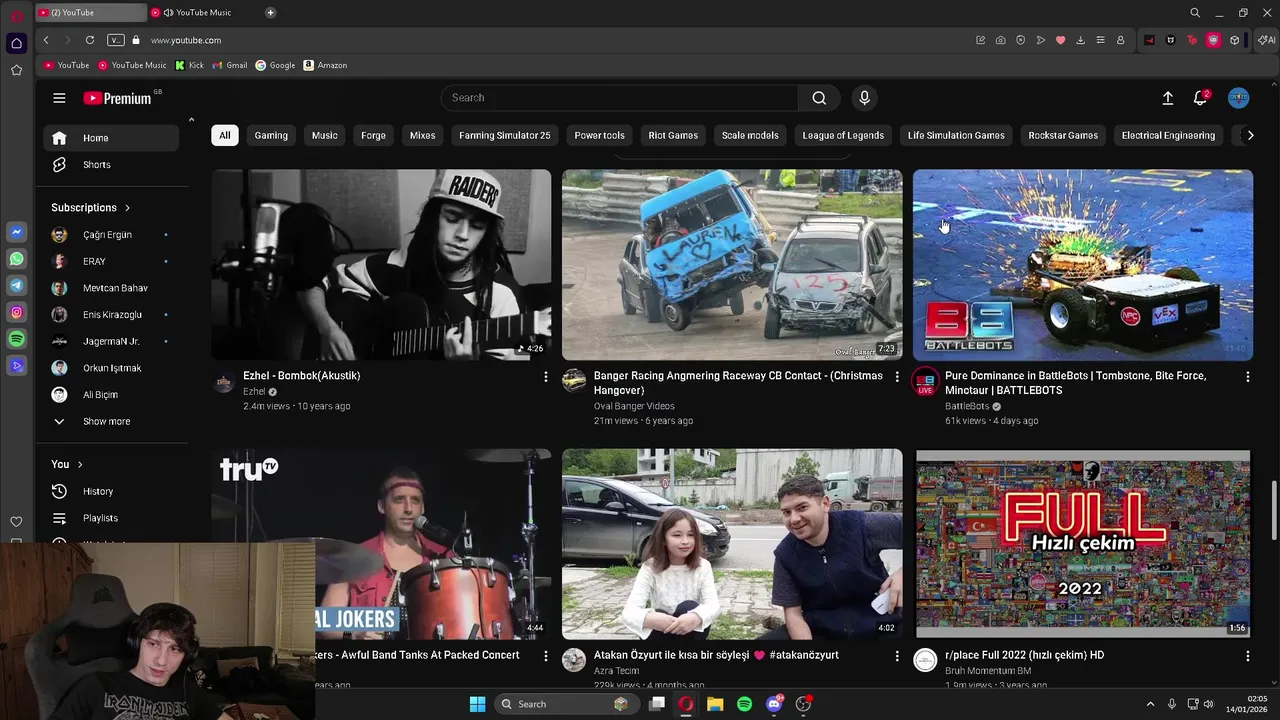This screenshot has height=720, width=1280.
Task: Expand the You section chevron
Action: point(80,464)
